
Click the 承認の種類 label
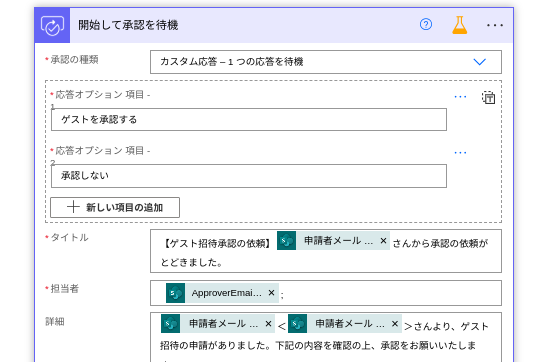tap(74, 60)
